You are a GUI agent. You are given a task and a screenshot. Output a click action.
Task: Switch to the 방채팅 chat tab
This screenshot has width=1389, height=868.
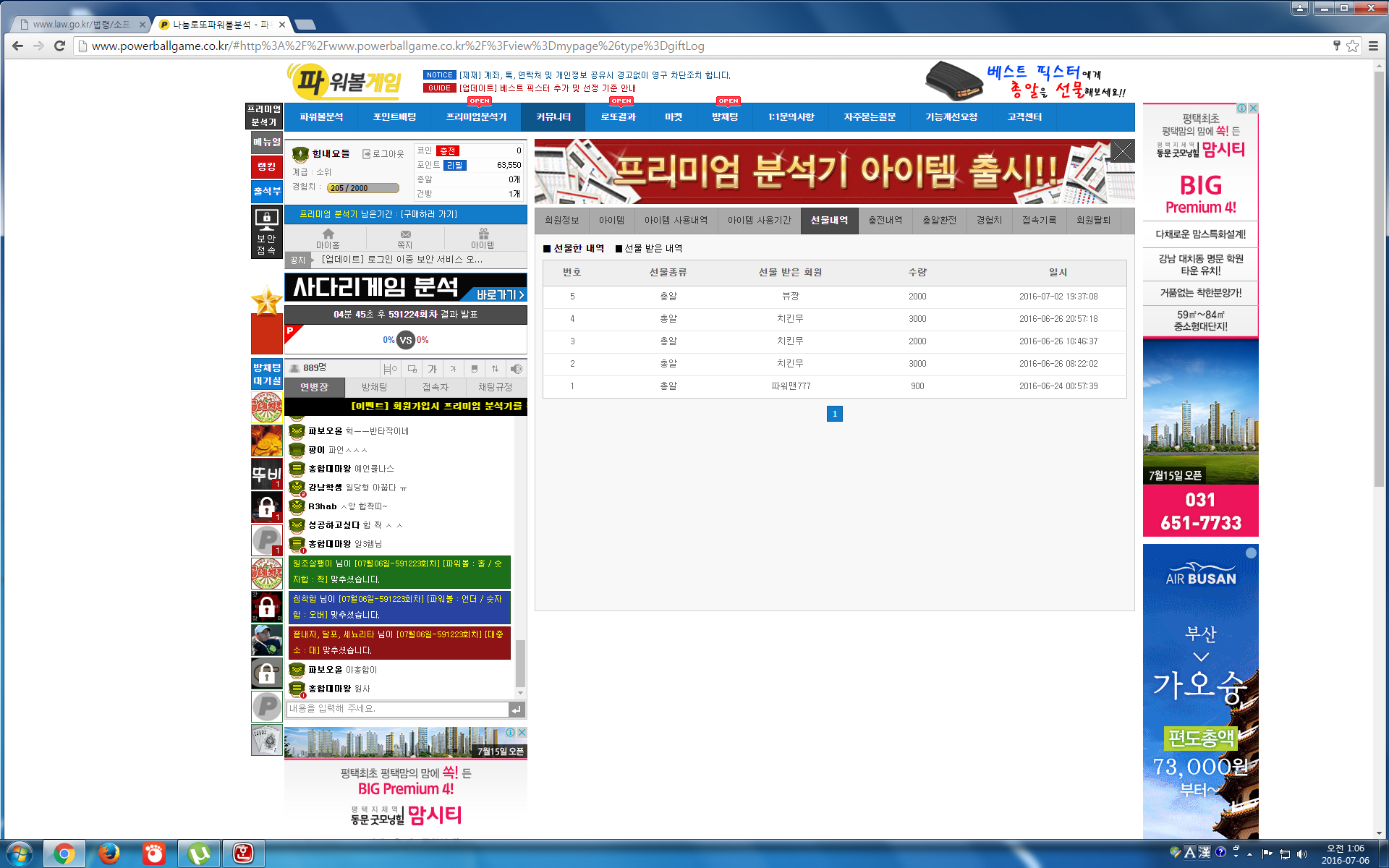pos(375,388)
